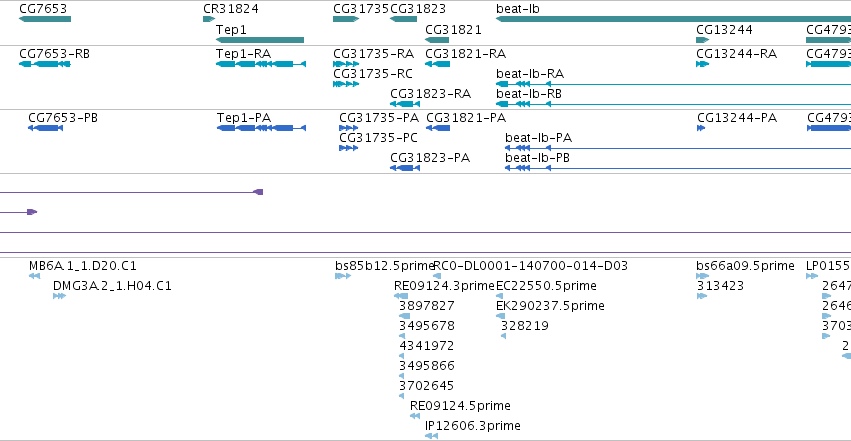Select EST entry 3495866
Image resolution: width=851 pixels, height=441 pixels.
pos(401,376)
